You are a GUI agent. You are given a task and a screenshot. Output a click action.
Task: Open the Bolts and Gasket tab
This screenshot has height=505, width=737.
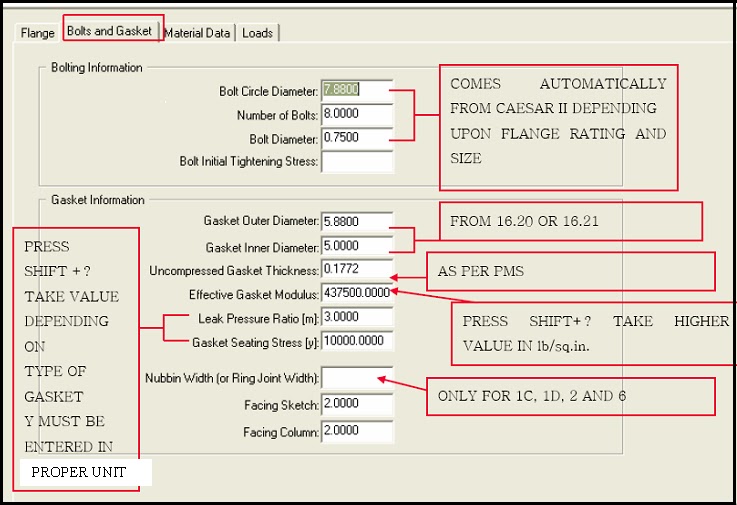pyautogui.click(x=110, y=31)
